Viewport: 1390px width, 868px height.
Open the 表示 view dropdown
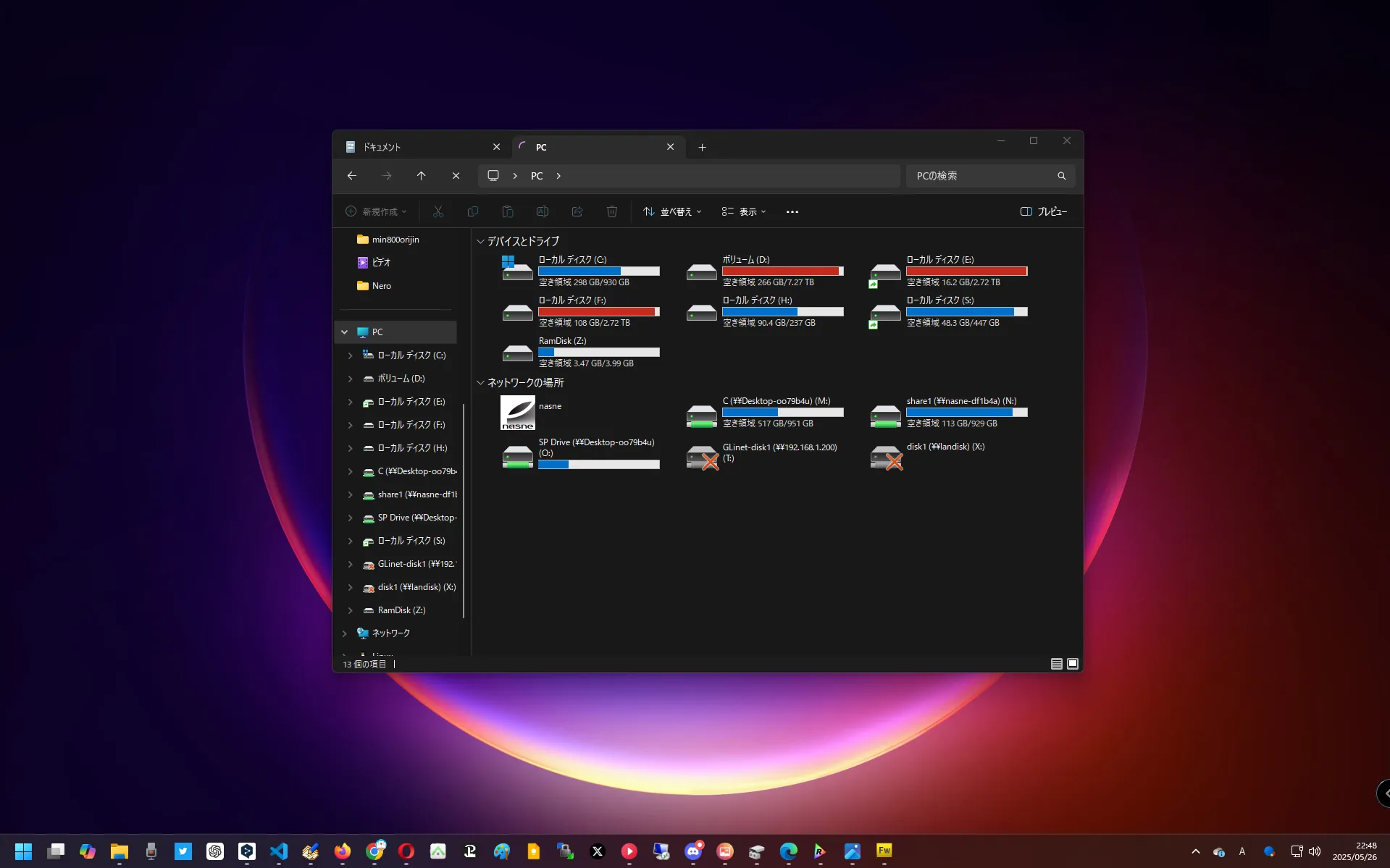744,211
